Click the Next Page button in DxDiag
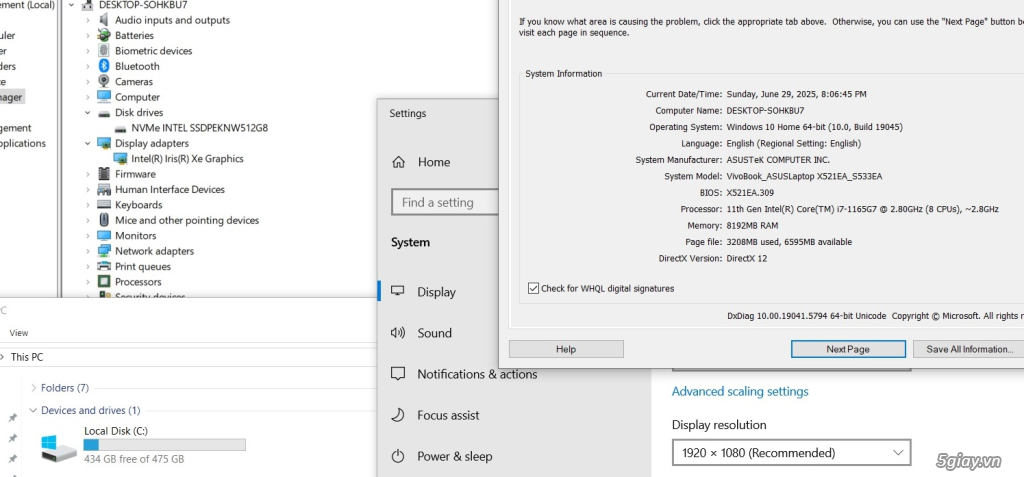The image size is (1024, 477). click(848, 349)
